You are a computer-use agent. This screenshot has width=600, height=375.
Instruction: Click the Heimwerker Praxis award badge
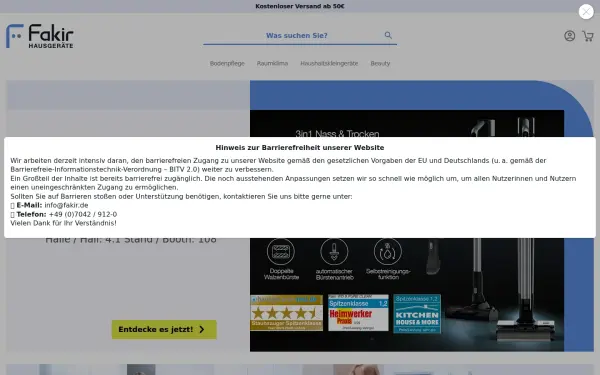click(358, 313)
